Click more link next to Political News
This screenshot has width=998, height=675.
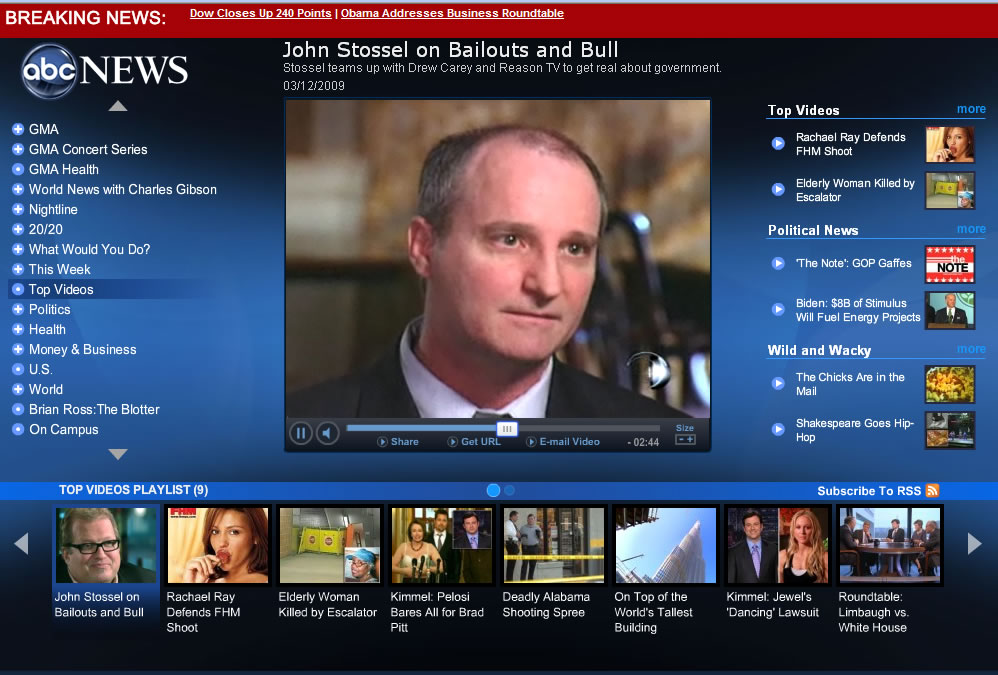point(971,228)
